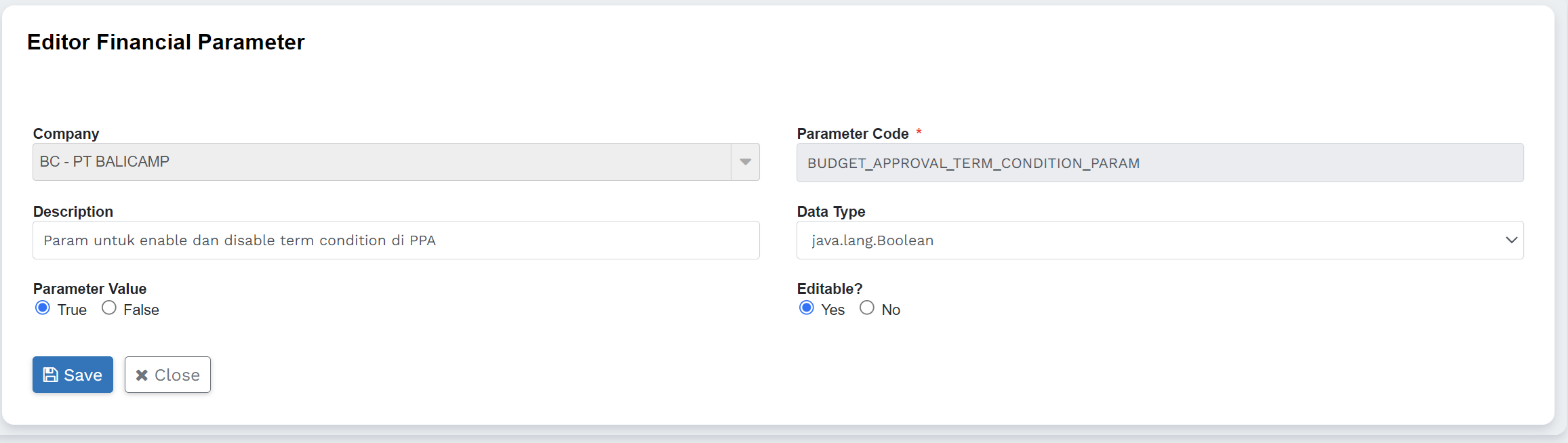1568x443 pixels.
Task: Click the BC - PT BALICAMP company field
Action: [x=380, y=162]
